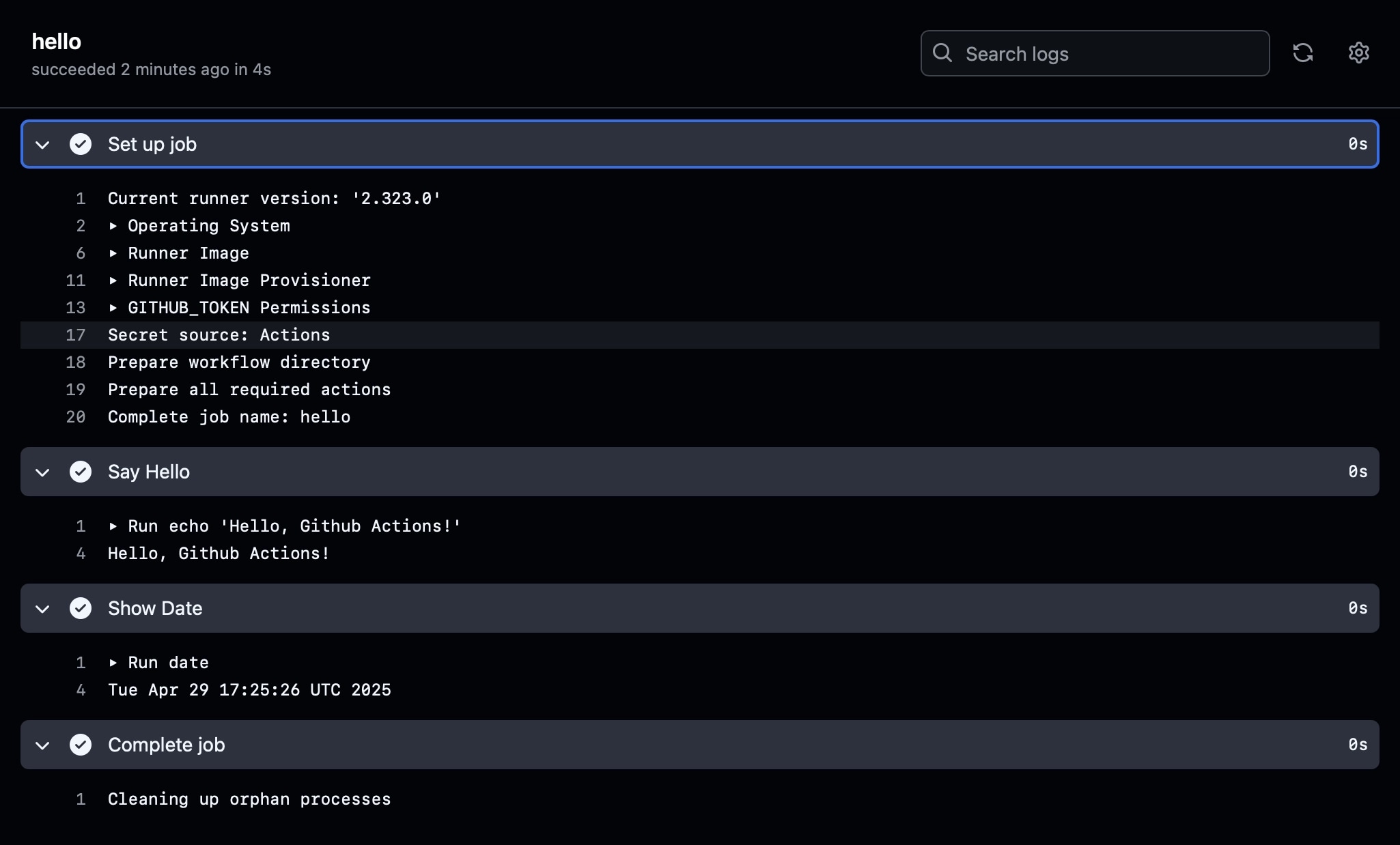1400x845 pixels.
Task: Click the Say Hello success checkmark
Action: 81,472
